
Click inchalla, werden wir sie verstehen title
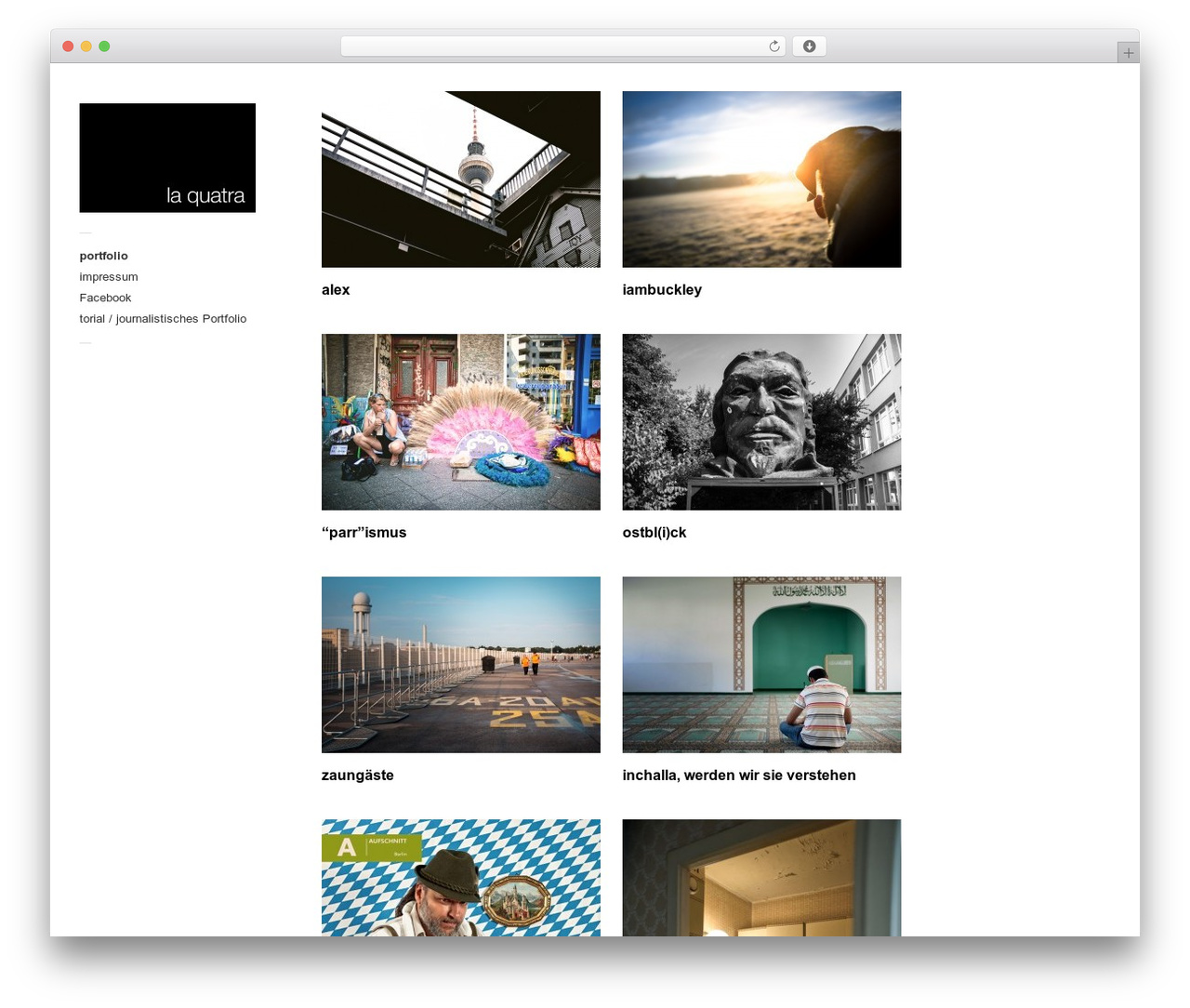739,776
